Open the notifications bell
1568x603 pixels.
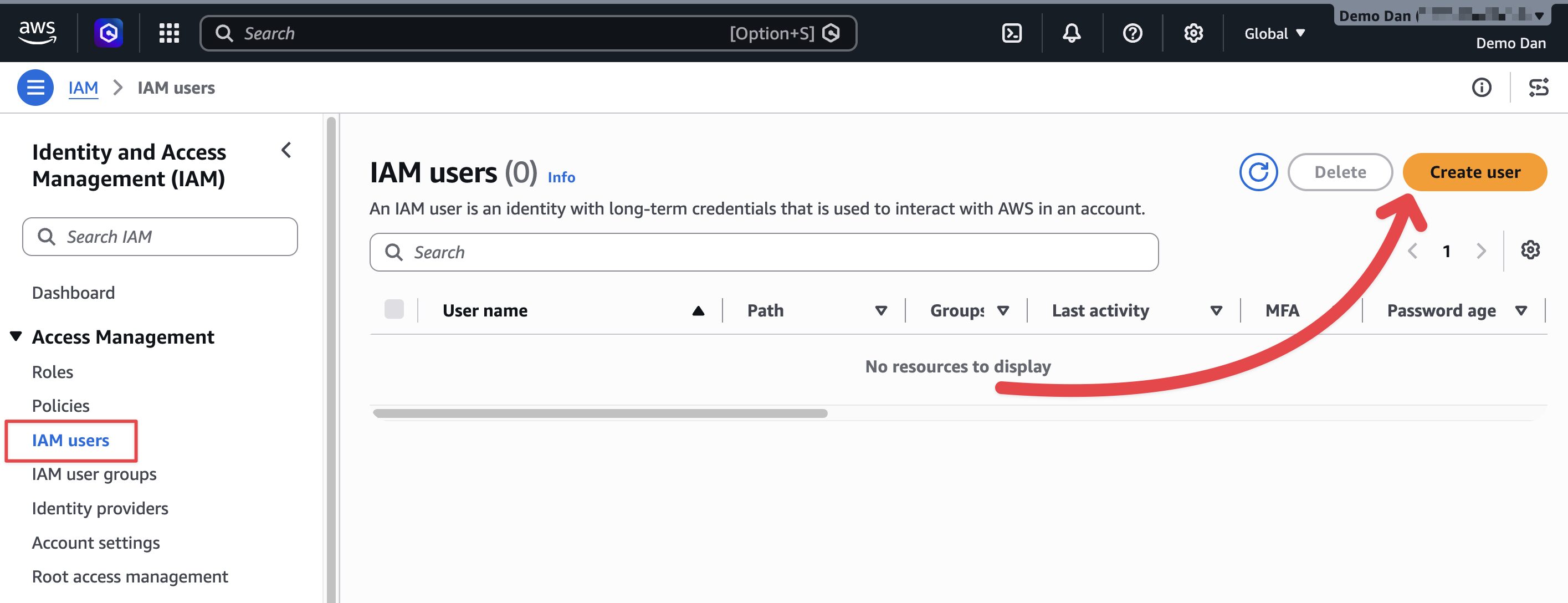[x=1072, y=33]
